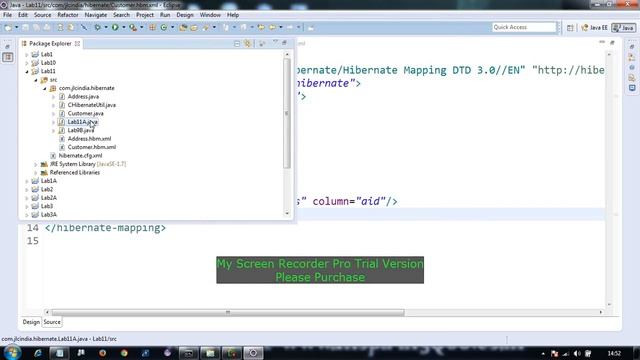Collapse the src folder
The image size is (640, 360).
(x=36, y=80)
